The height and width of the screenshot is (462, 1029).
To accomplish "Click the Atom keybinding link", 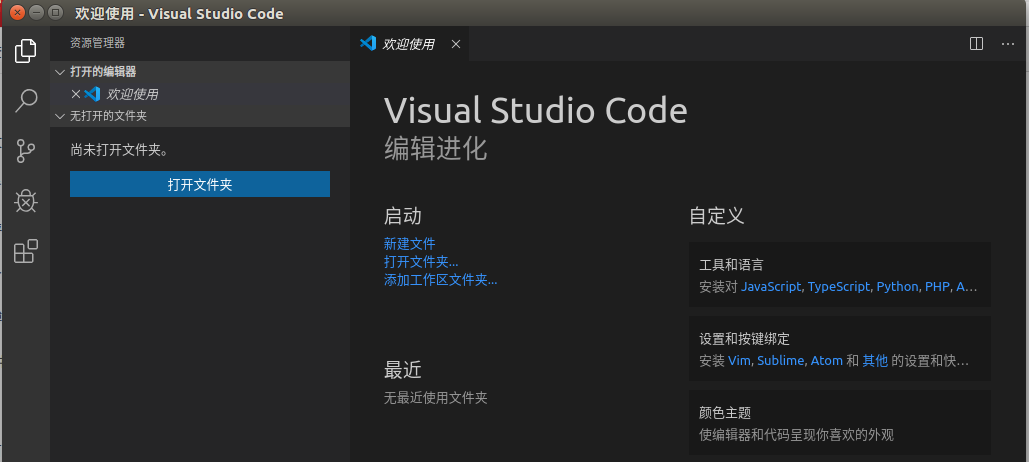I will point(826,360).
